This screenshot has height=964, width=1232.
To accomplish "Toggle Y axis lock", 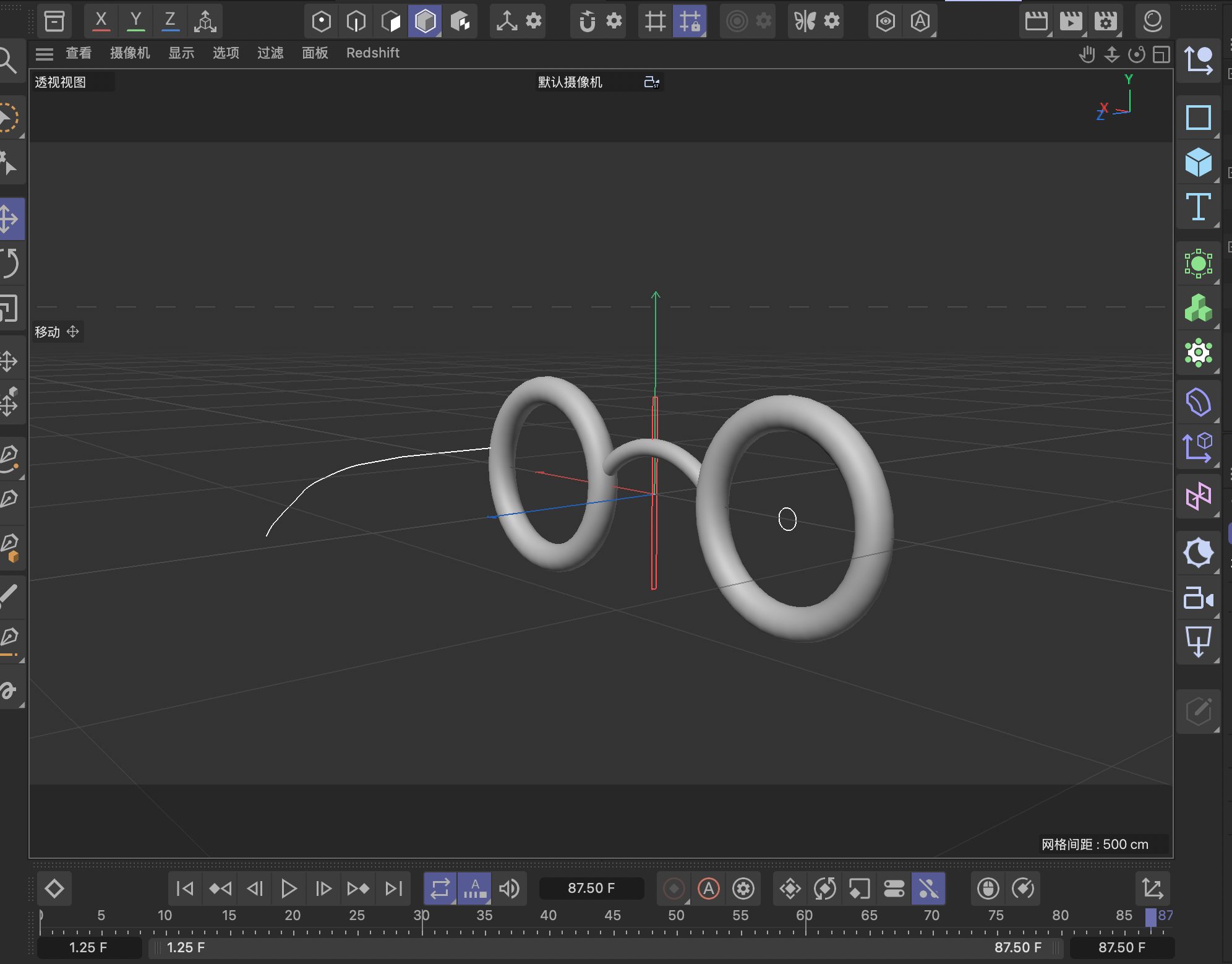I will click(x=135, y=22).
